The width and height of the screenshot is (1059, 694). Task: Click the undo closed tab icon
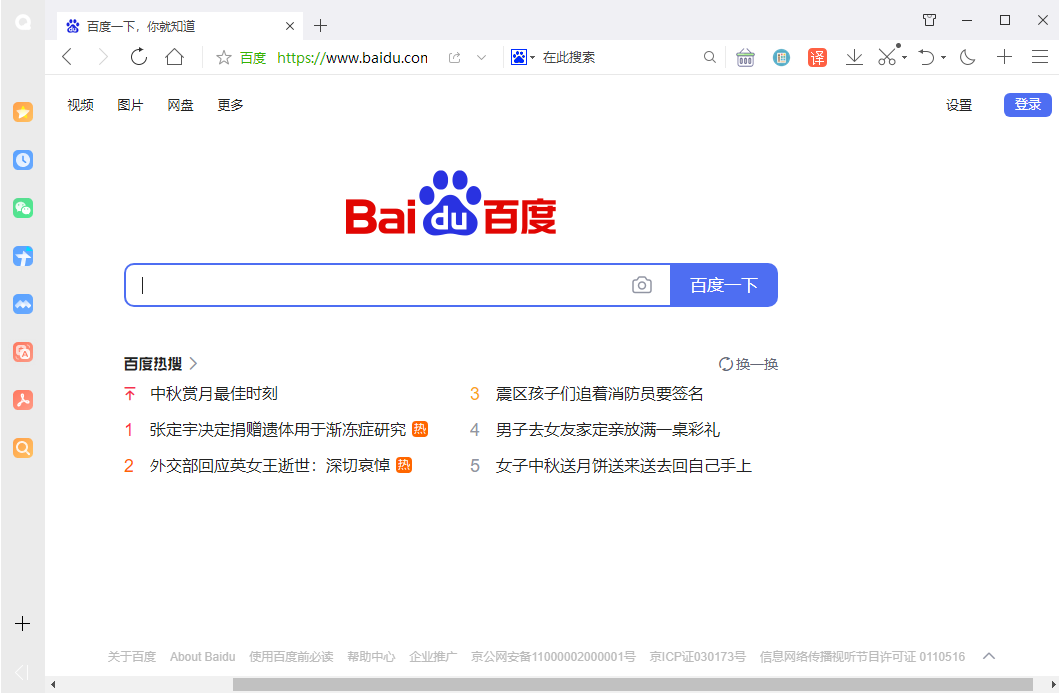pyautogui.click(x=927, y=57)
